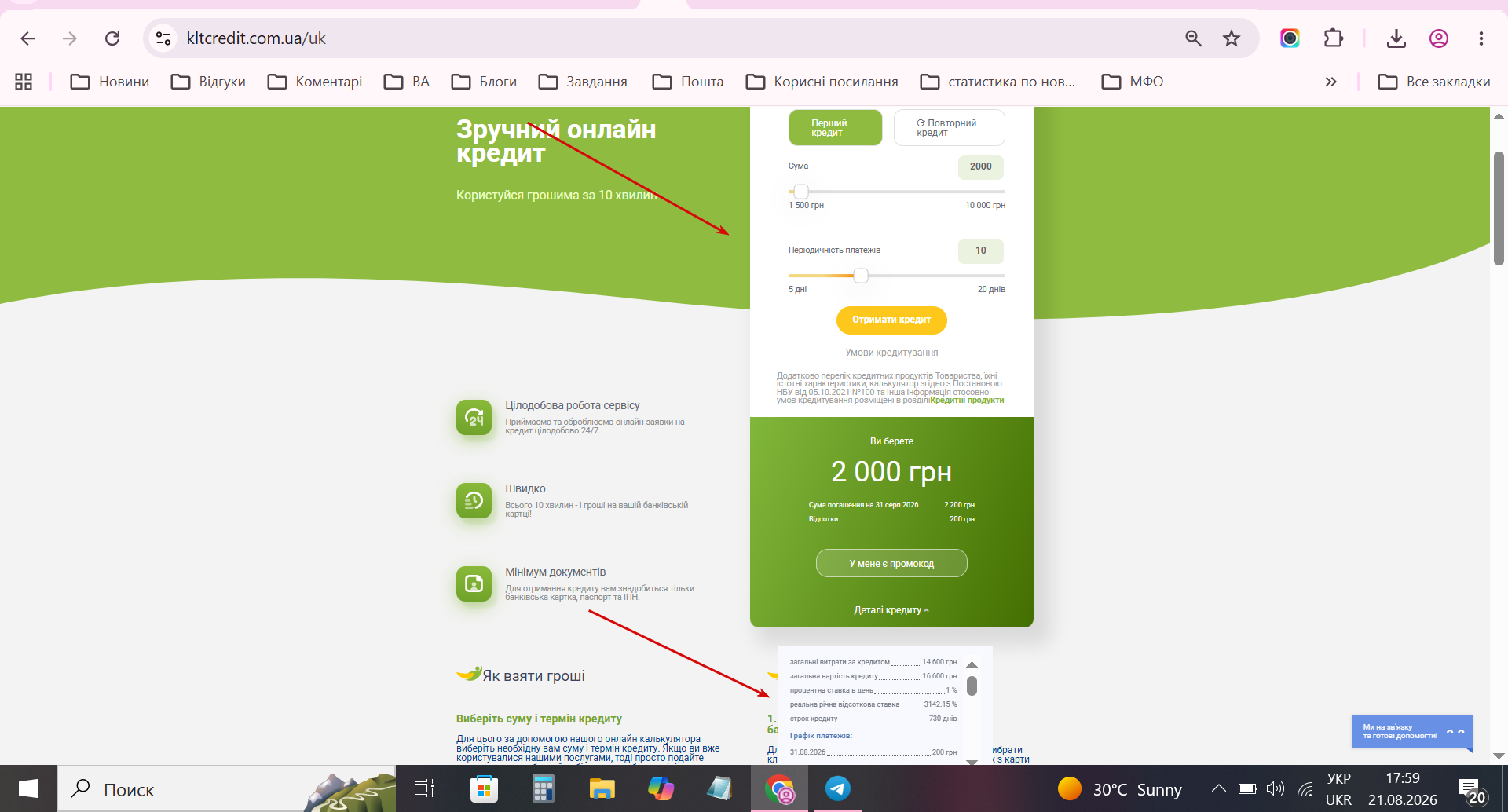Image resolution: width=1508 pixels, height=812 pixels.
Task: Open Microsoft Store from the taskbar
Action: click(x=484, y=788)
